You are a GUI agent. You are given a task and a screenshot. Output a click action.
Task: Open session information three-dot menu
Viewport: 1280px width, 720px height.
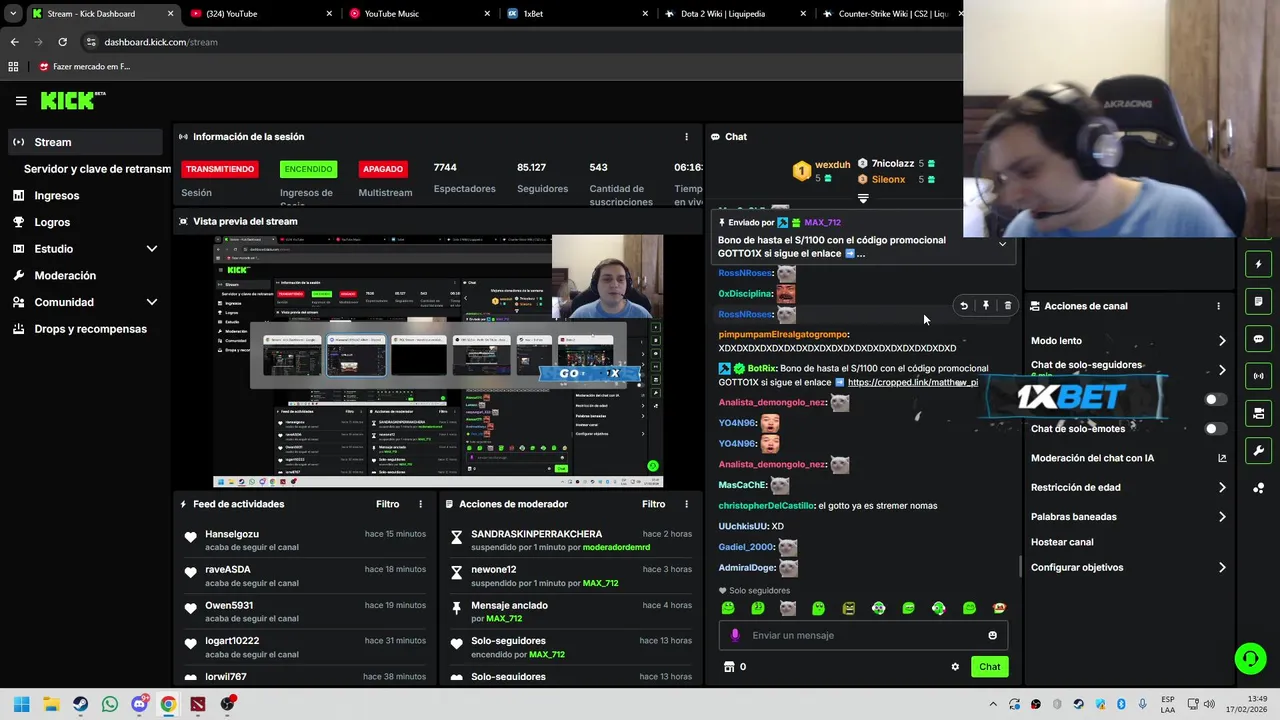686,137
